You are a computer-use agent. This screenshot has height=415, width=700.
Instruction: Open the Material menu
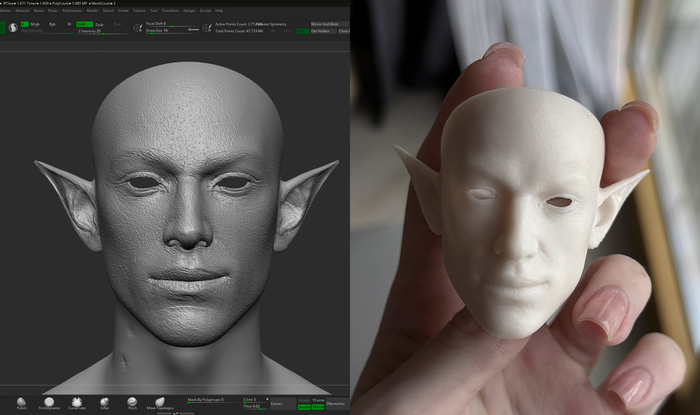tap(22, 10)
